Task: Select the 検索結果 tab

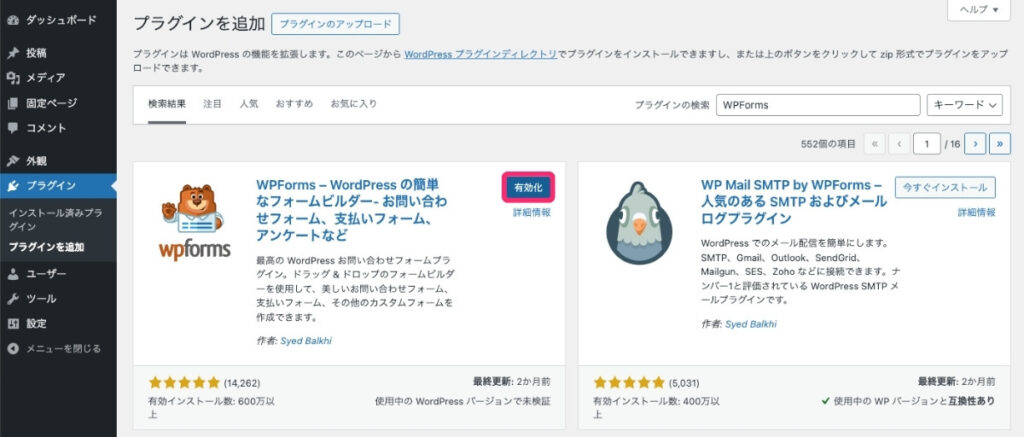Action: tap(167, 104)
